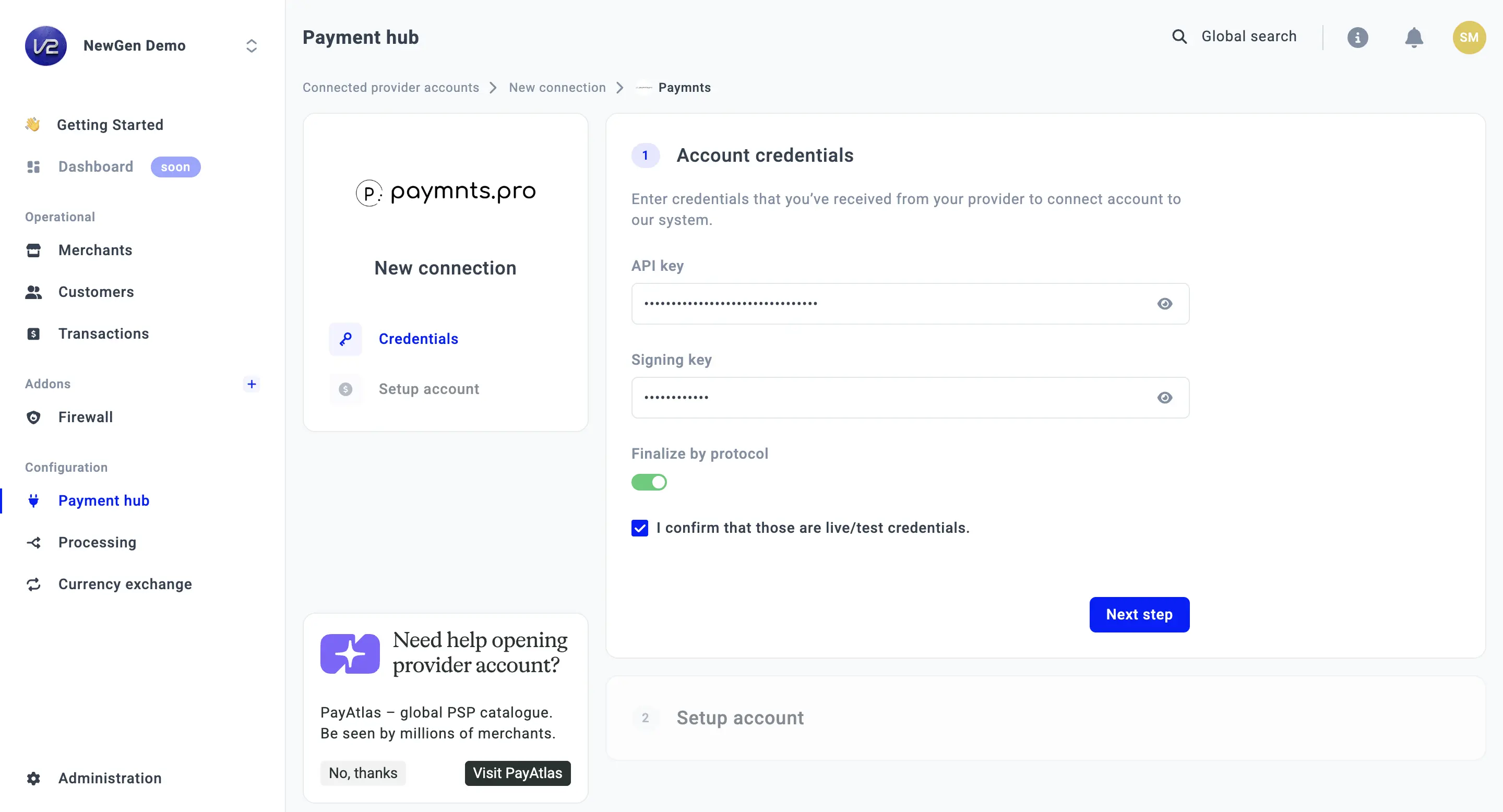Reveal the API key value
The image size is (1503, 812).
[1165, 304]
